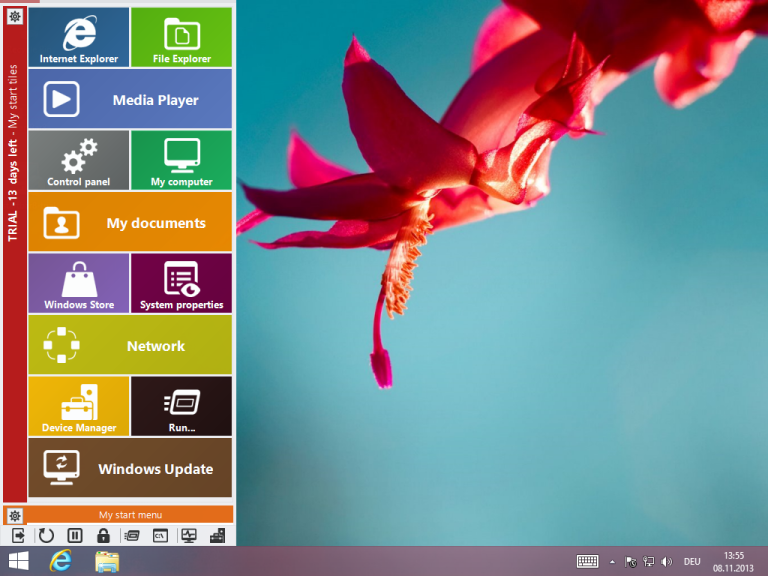Open the Windows Update tile
This screenshot has width=768, height=576.
click(130, 468)
